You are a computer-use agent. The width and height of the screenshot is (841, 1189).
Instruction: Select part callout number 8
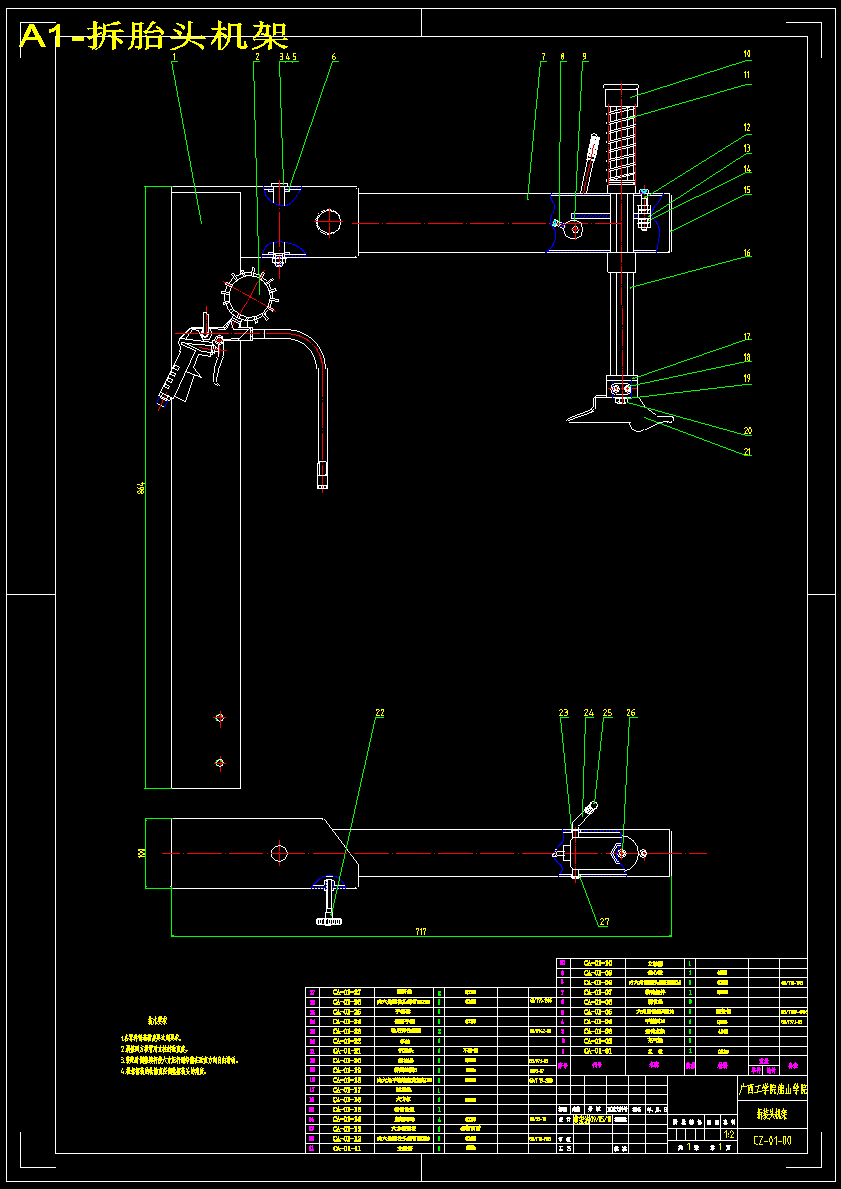point(562,56)
